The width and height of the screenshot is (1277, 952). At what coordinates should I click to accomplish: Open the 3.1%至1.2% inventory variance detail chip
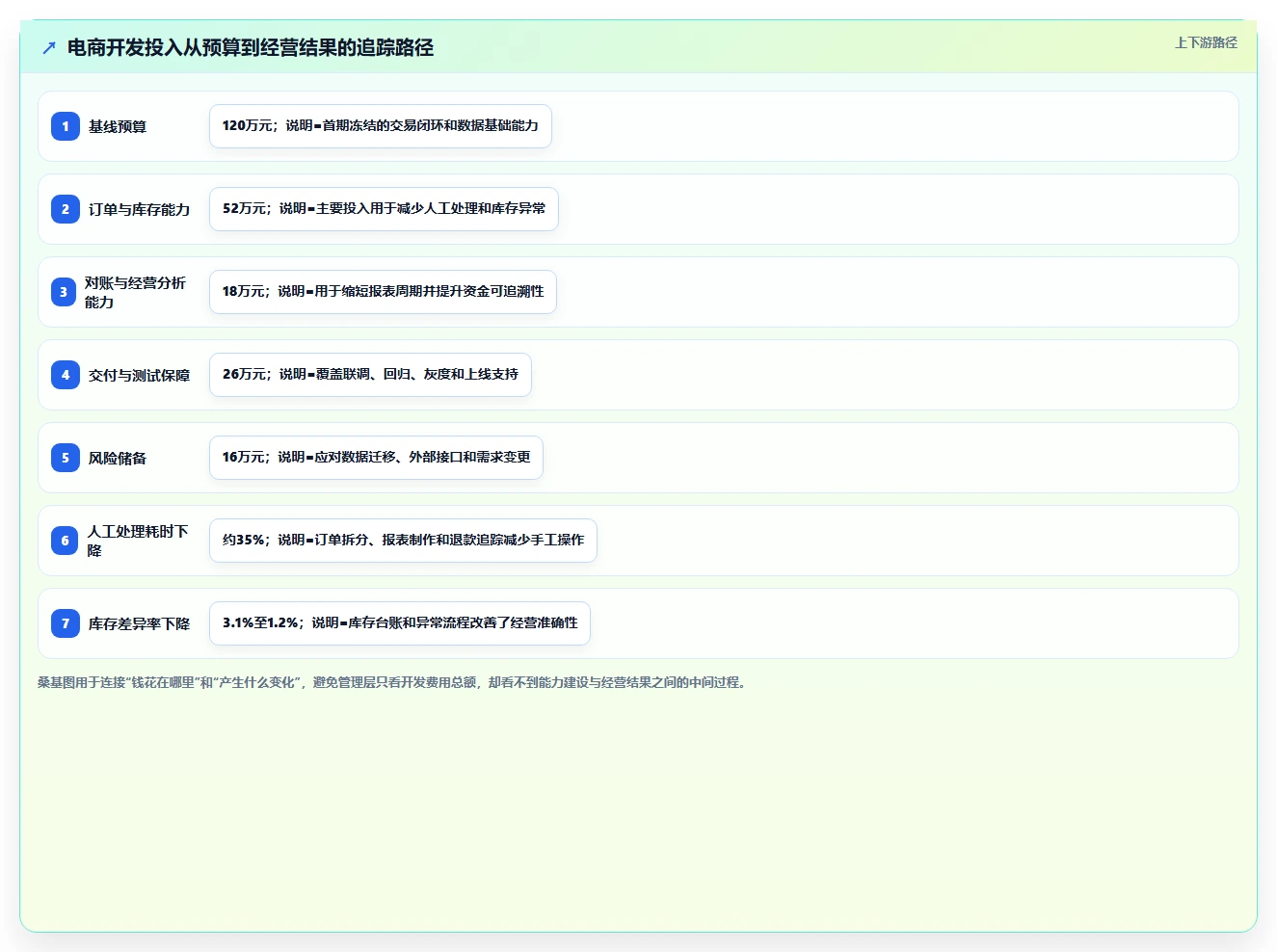point(400,623)
